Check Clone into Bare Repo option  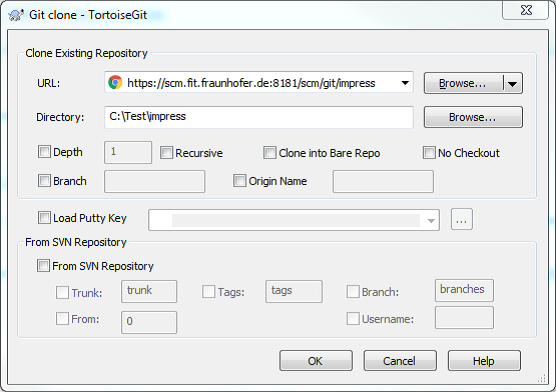click(269, 153)
